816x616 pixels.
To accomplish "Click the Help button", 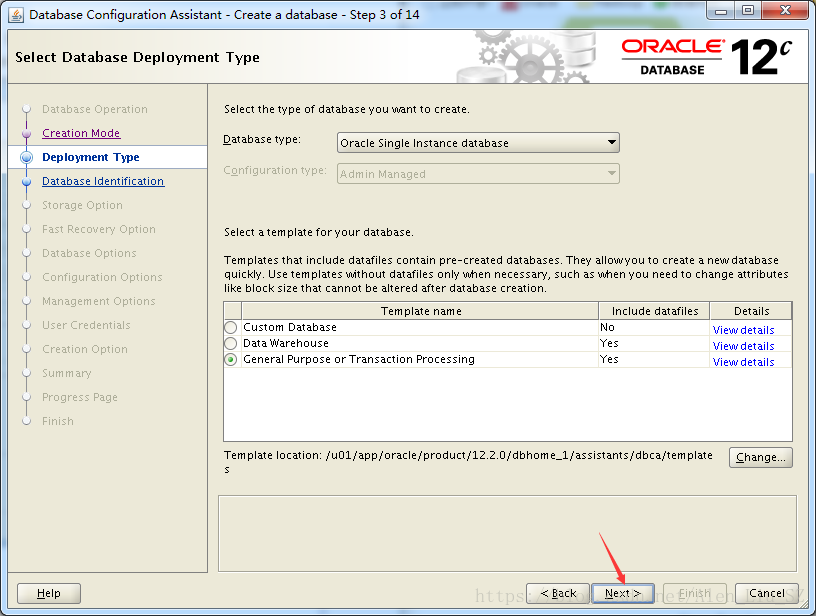I will 49,593.
